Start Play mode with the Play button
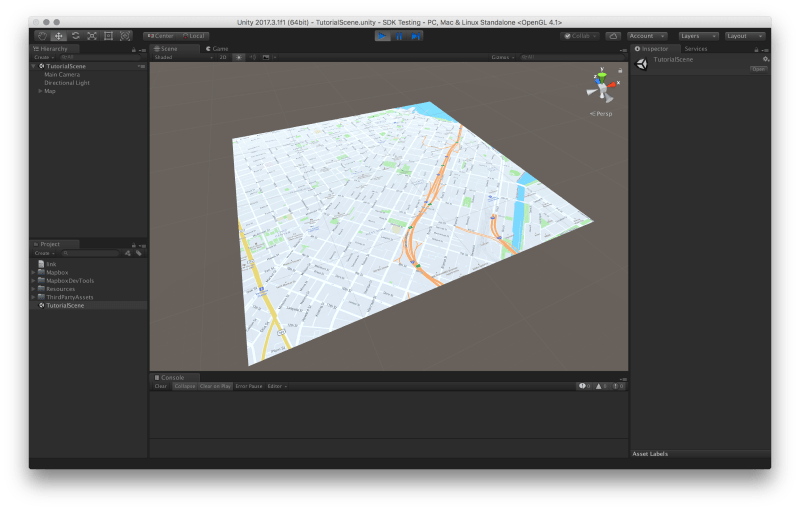The image size is (800, 511). (382, 36)
